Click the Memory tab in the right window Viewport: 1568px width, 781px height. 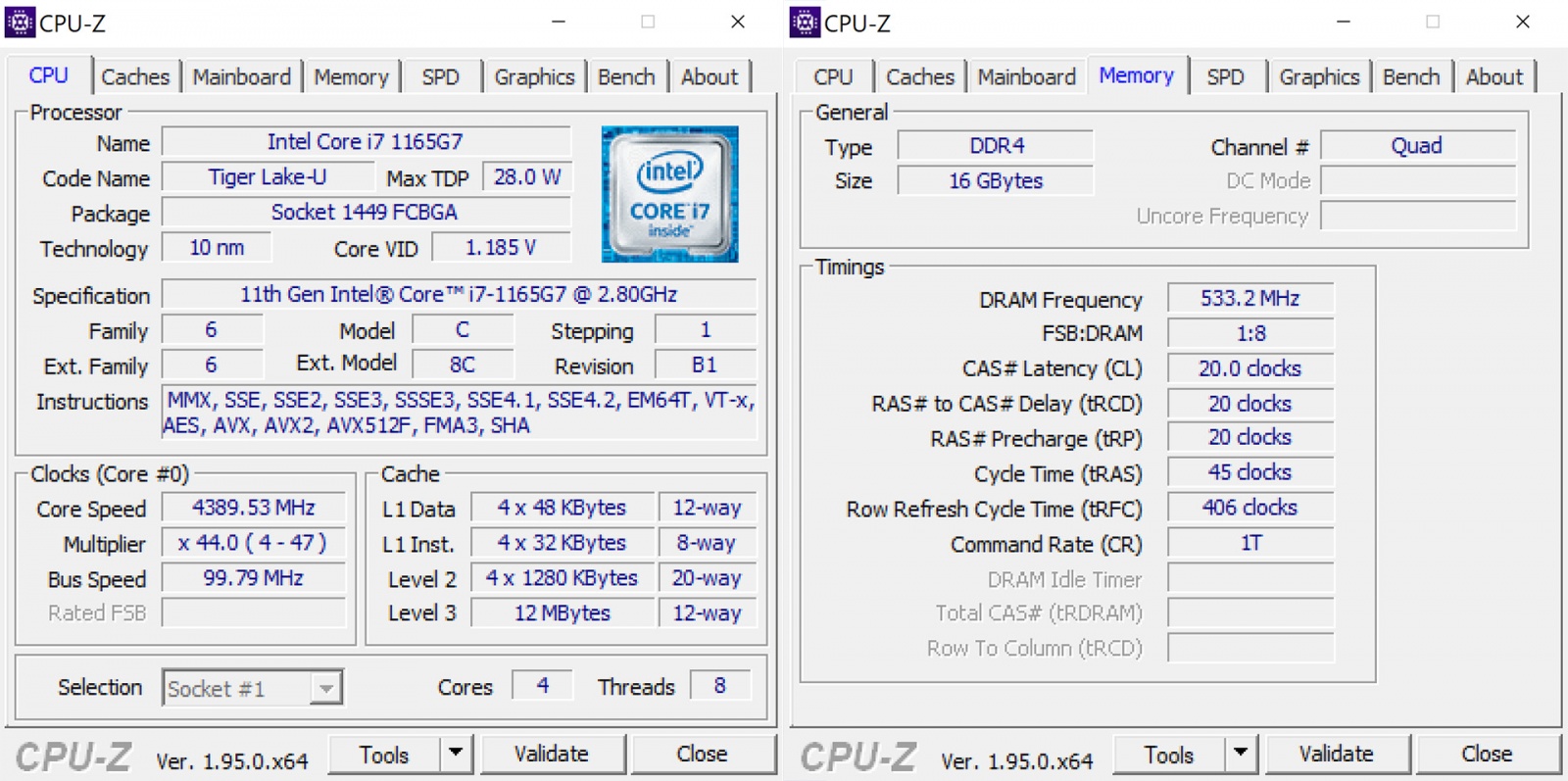coord(1136,75)
